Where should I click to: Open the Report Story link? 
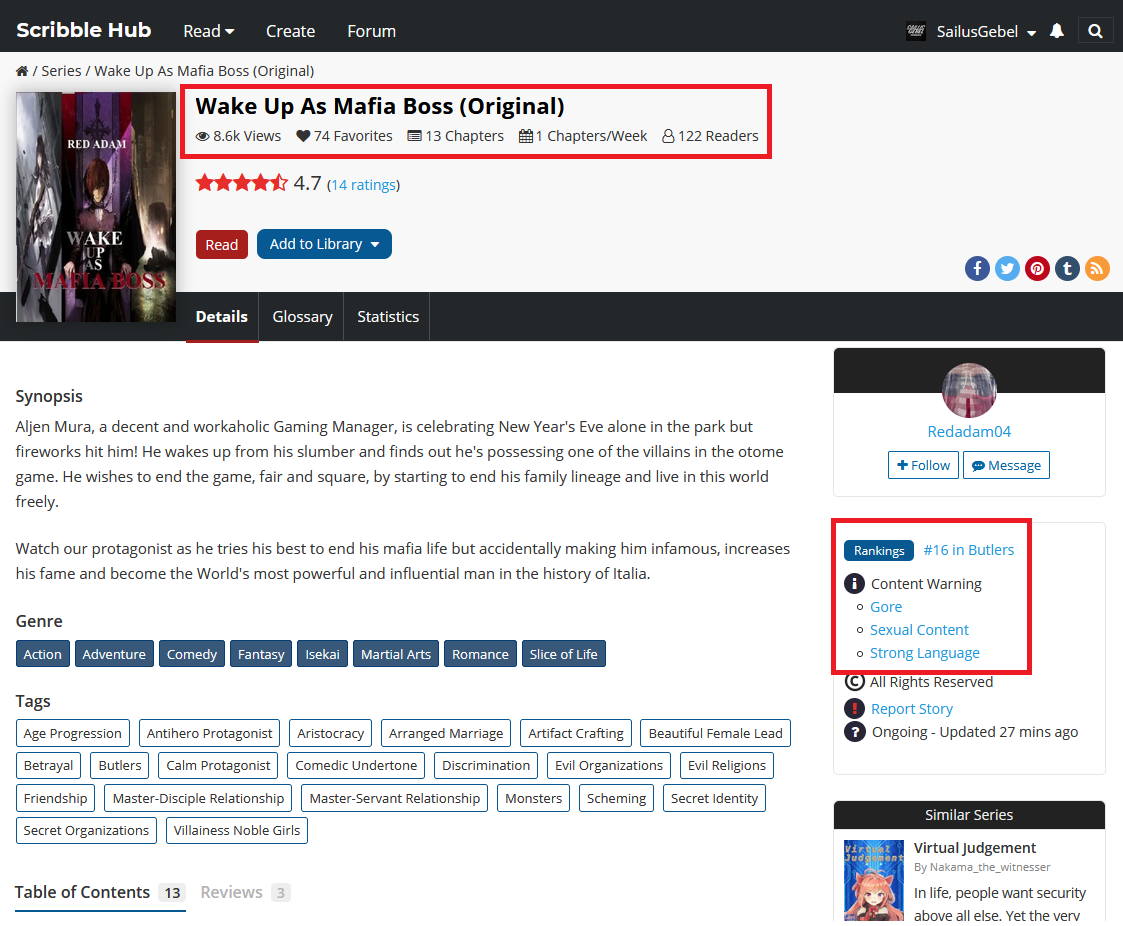click(x=911, y=708)
